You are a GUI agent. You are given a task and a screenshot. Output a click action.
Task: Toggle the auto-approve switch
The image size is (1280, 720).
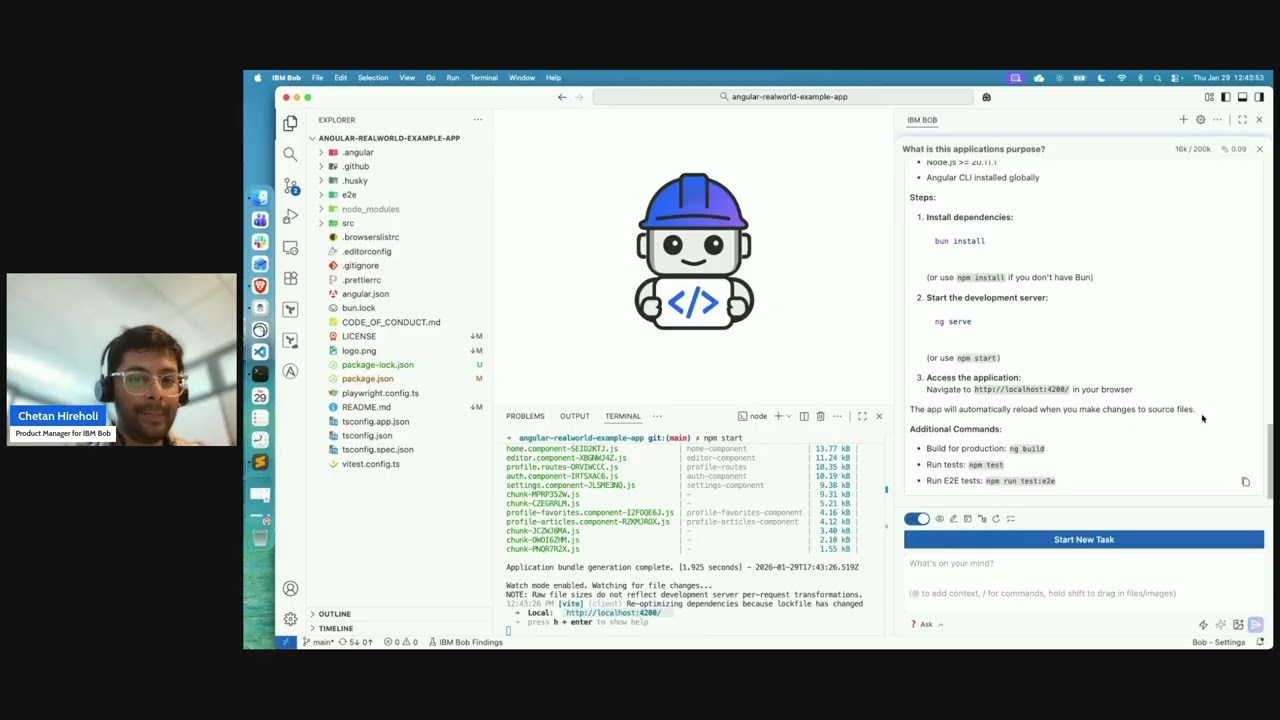coord(916,519)
